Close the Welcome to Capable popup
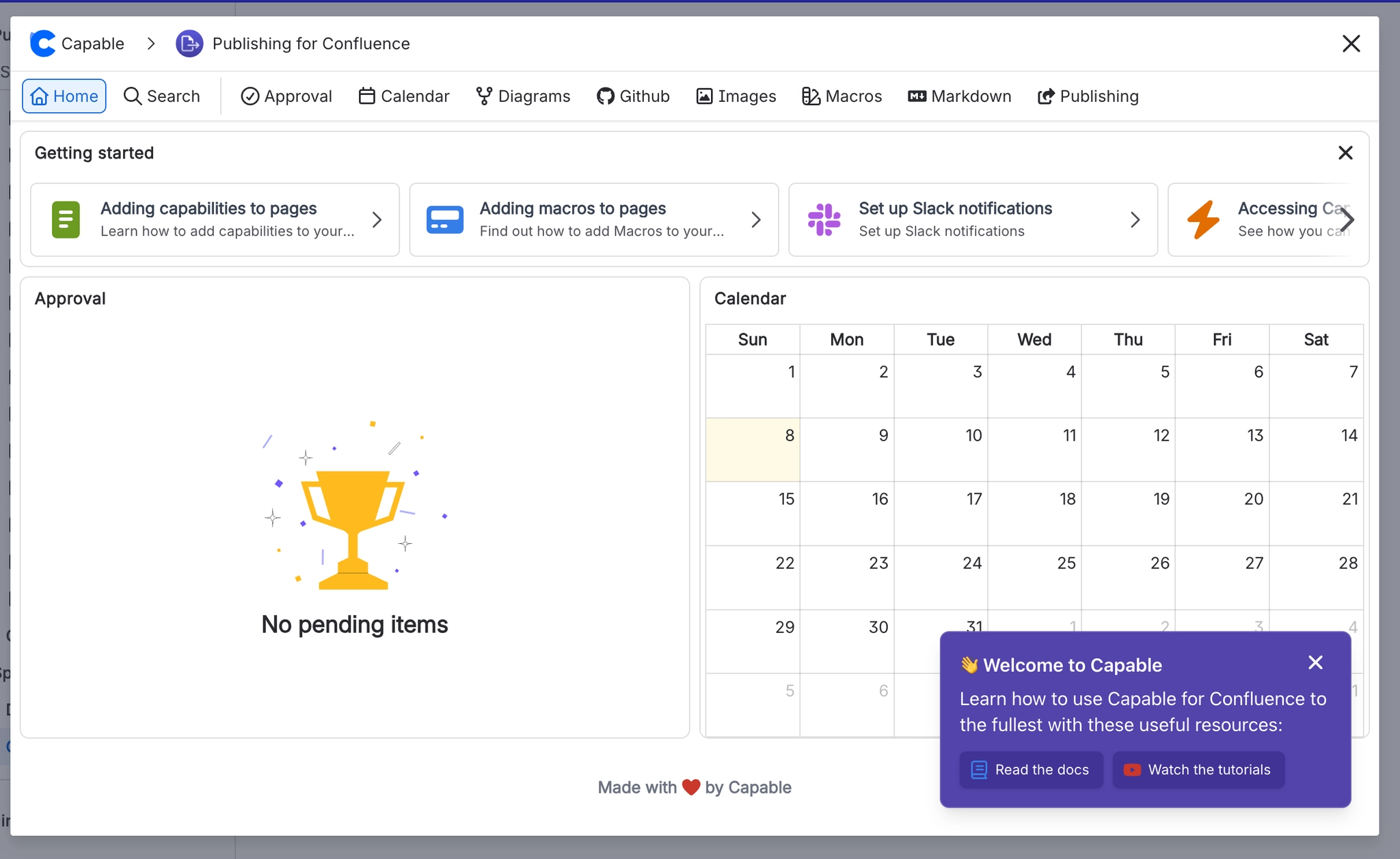 point(1315,663)
